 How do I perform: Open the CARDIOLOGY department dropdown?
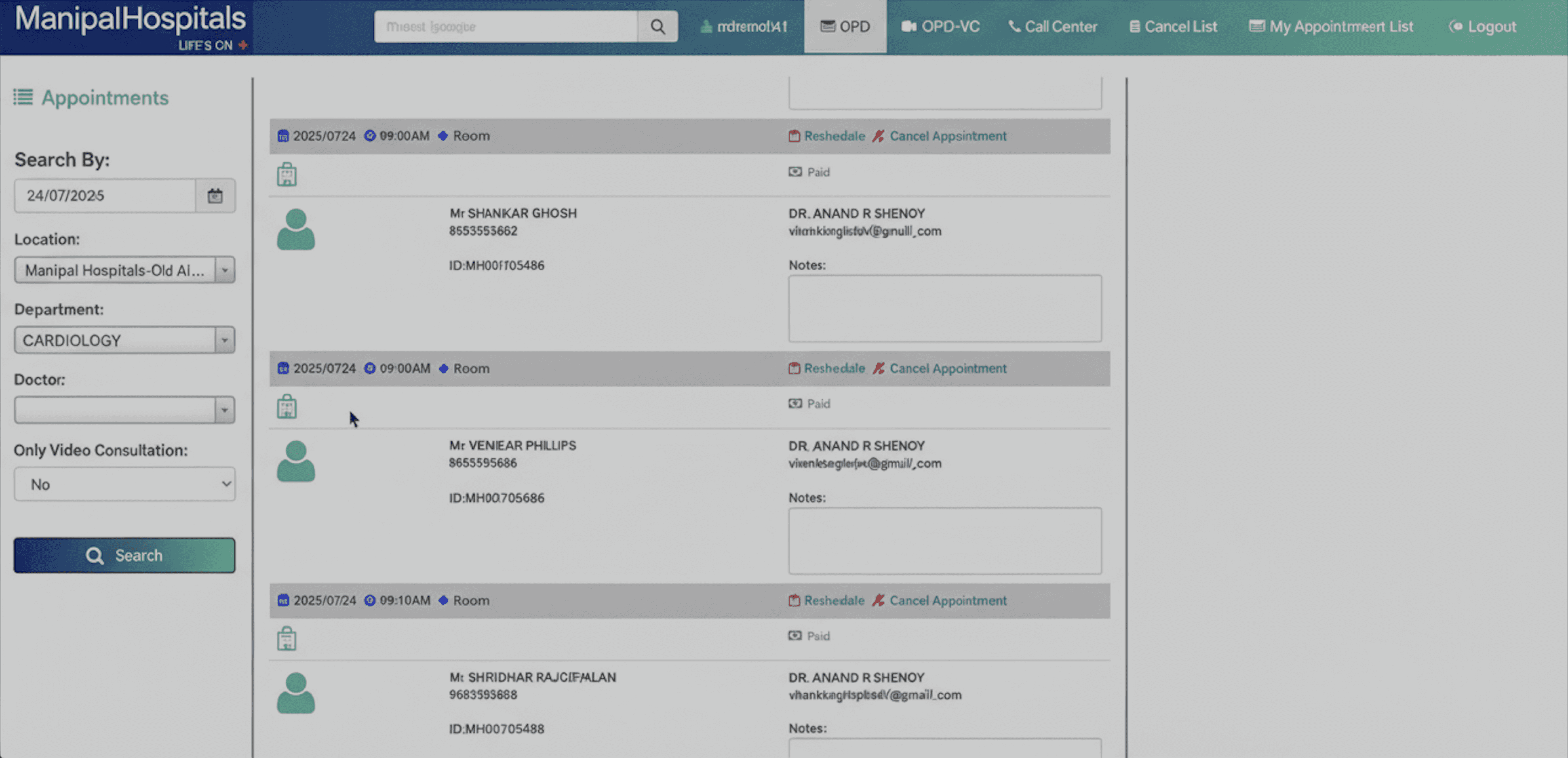(225, 340)
